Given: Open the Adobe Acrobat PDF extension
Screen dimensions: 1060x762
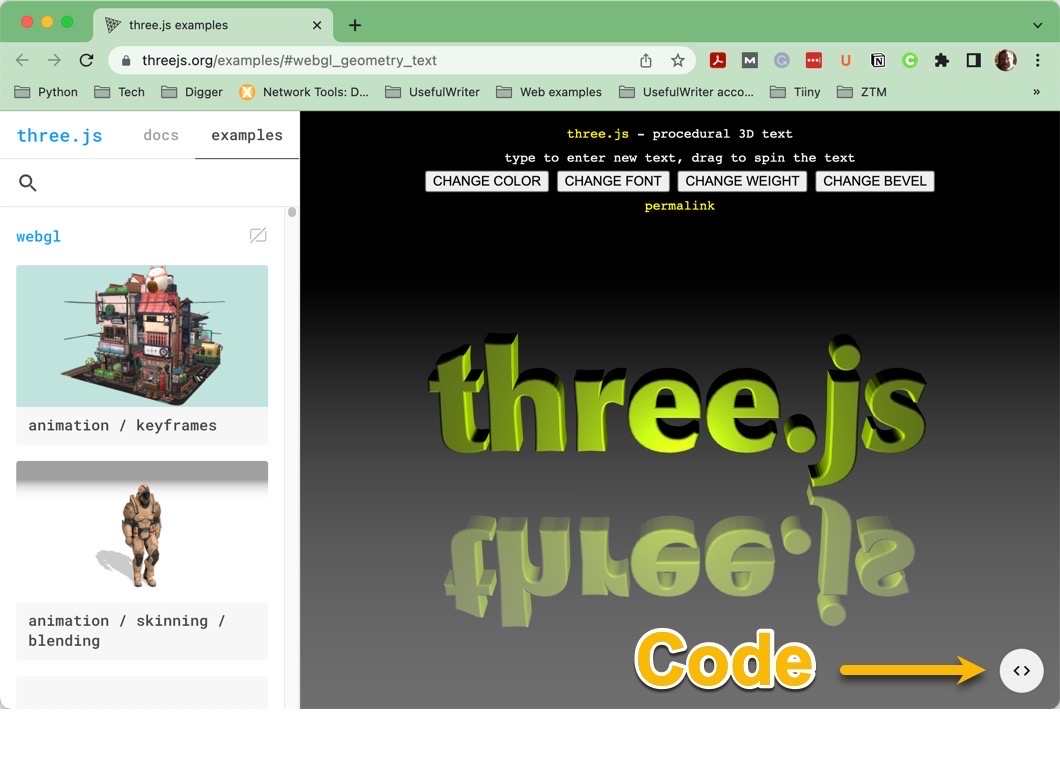Looking at the screenshot, I should (717, 60).
